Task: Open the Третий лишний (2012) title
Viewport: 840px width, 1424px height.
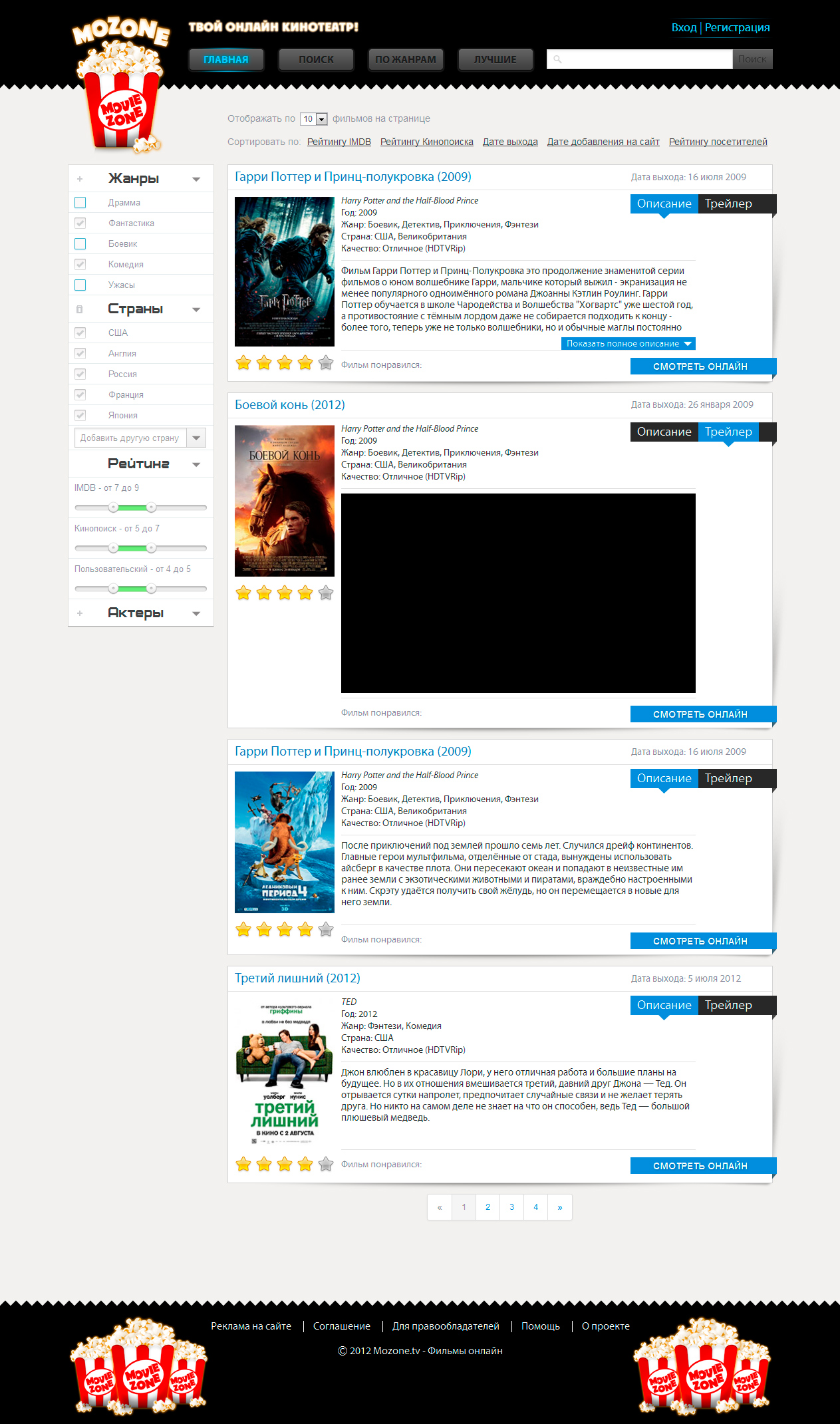Action: [297, 978]
